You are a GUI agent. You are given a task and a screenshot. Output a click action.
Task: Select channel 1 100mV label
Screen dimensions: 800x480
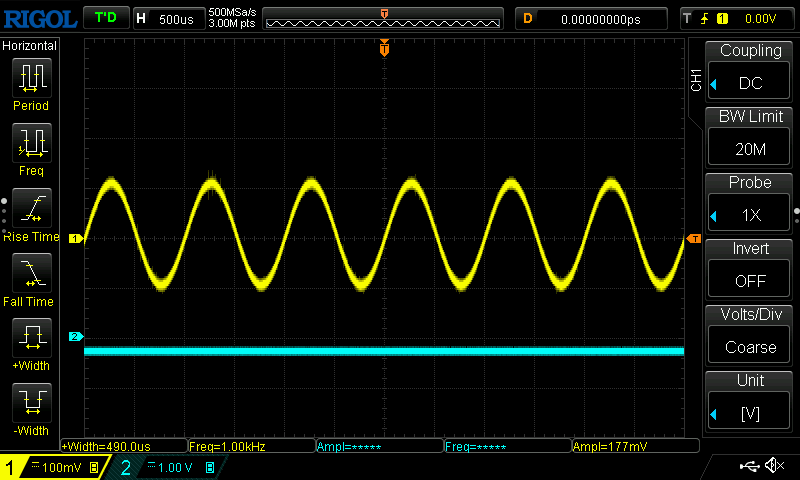coord(61,467)
